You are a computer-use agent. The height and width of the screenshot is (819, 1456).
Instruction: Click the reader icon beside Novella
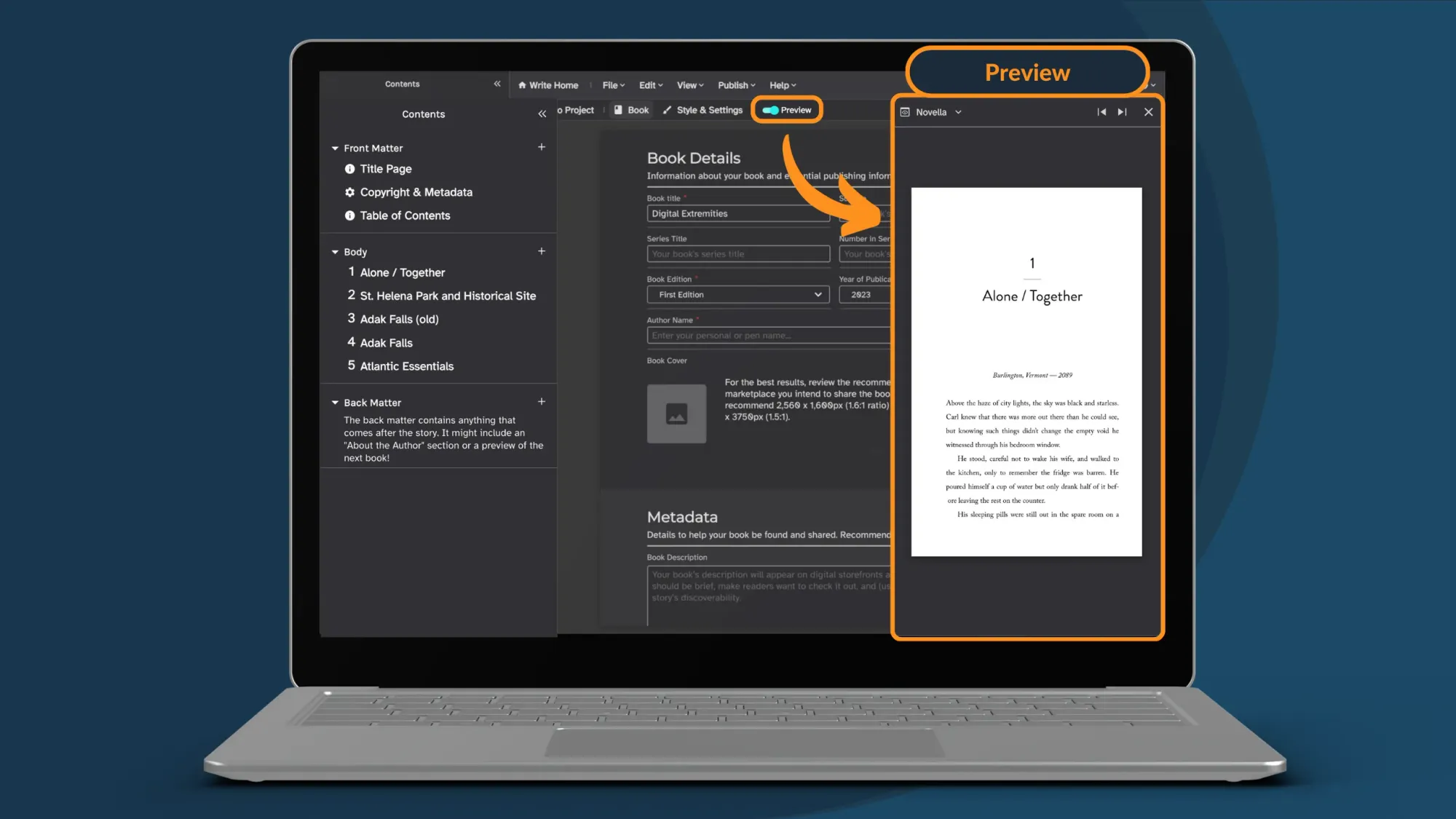click(x=905, y=111)
